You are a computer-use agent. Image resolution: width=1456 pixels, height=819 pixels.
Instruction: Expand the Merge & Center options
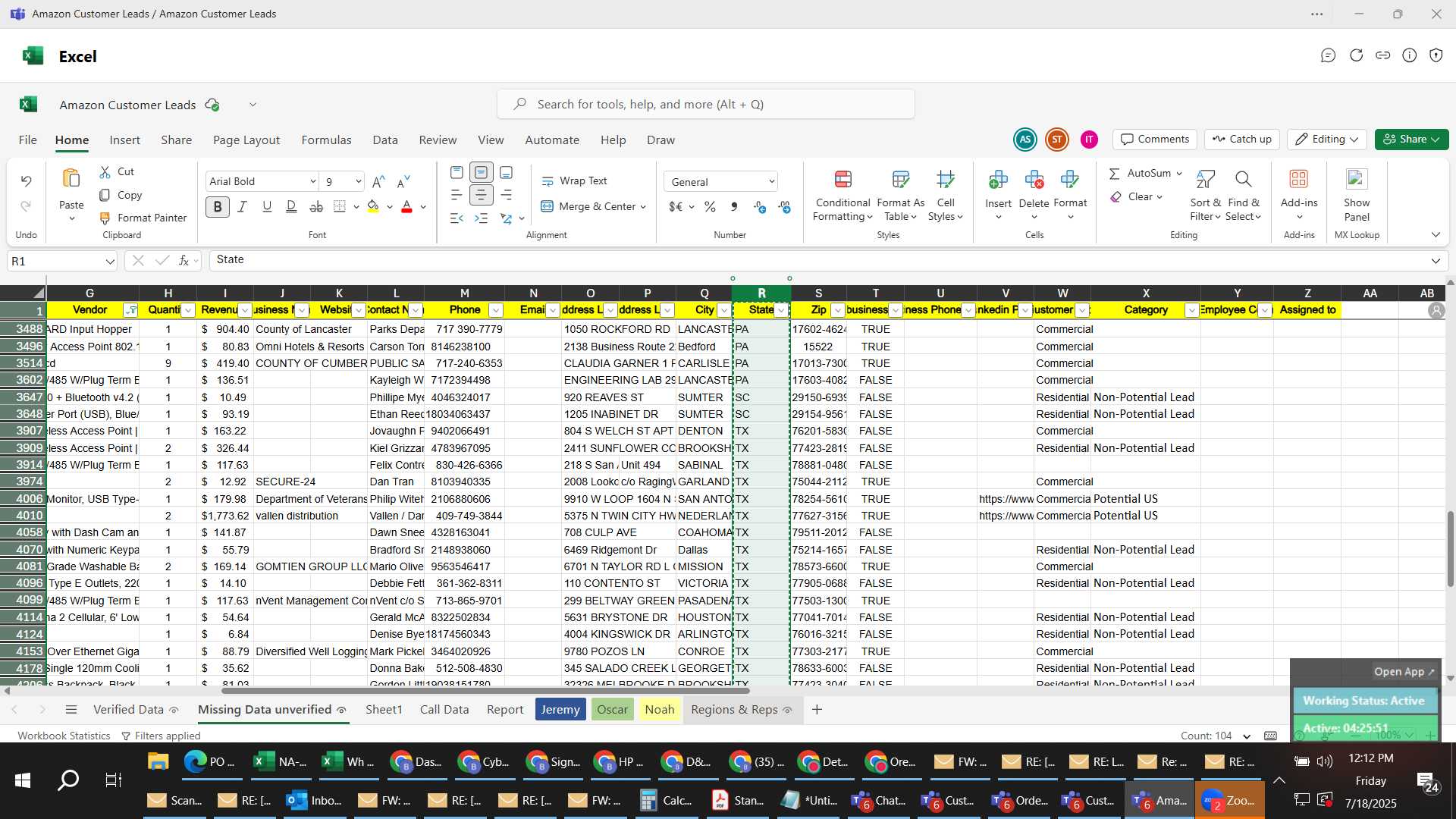point(643,206)
